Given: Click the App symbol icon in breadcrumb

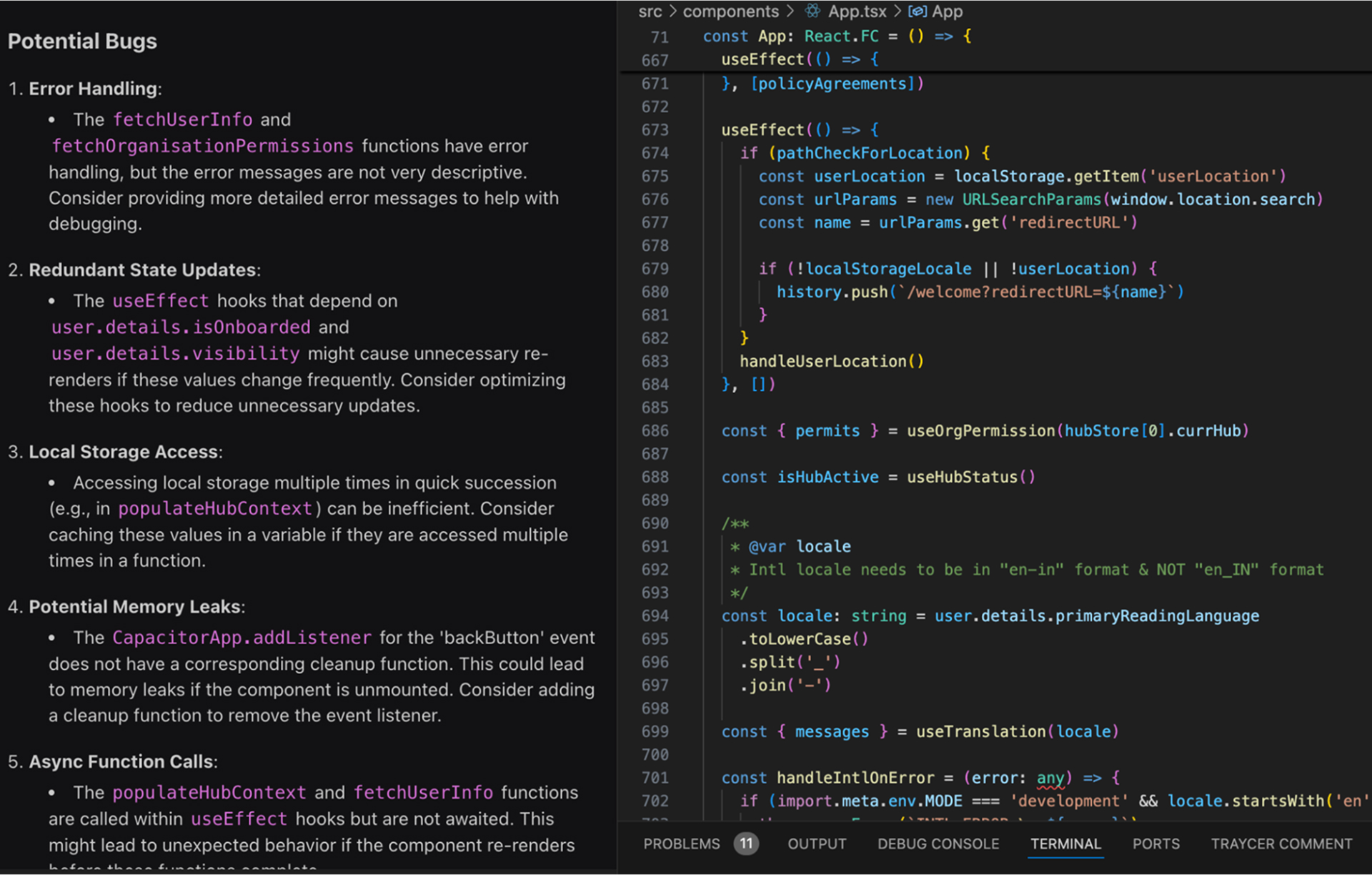Looking at the screenshot, I should click(x=918, y=11).
